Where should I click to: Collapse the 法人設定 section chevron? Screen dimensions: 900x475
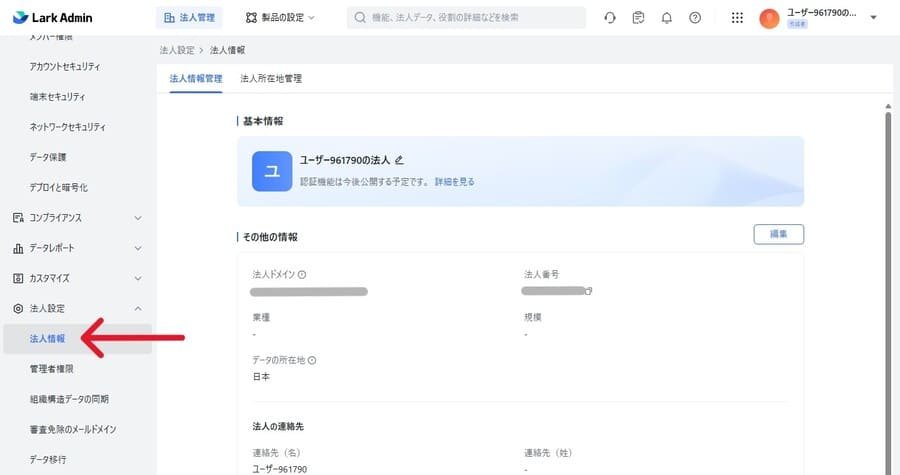[x=138, y=309]
